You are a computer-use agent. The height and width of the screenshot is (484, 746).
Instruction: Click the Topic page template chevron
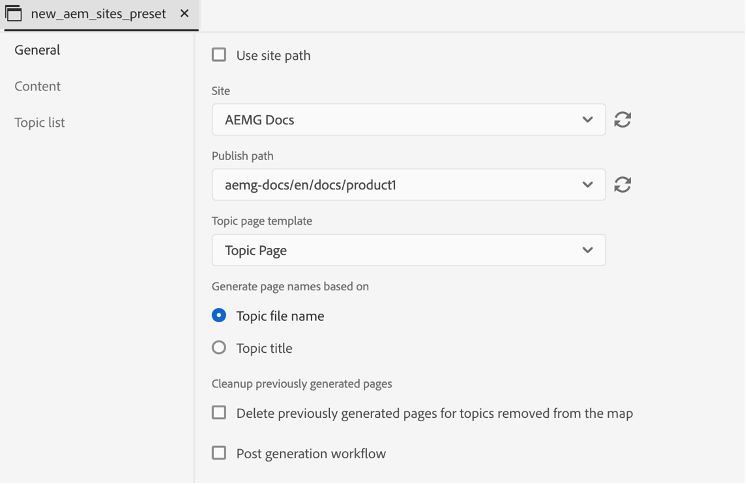pyautogui.click(x=588, y=250)
